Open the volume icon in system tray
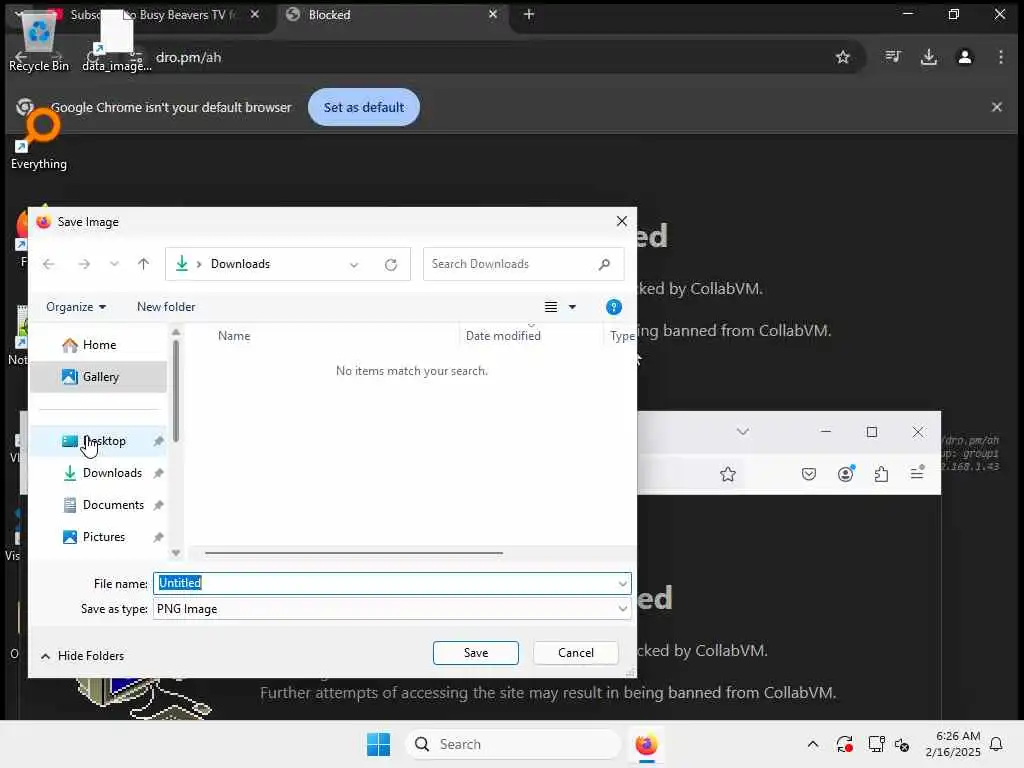Image resolution: width=1024 pixels, height=768 pixels. [902, 744]
